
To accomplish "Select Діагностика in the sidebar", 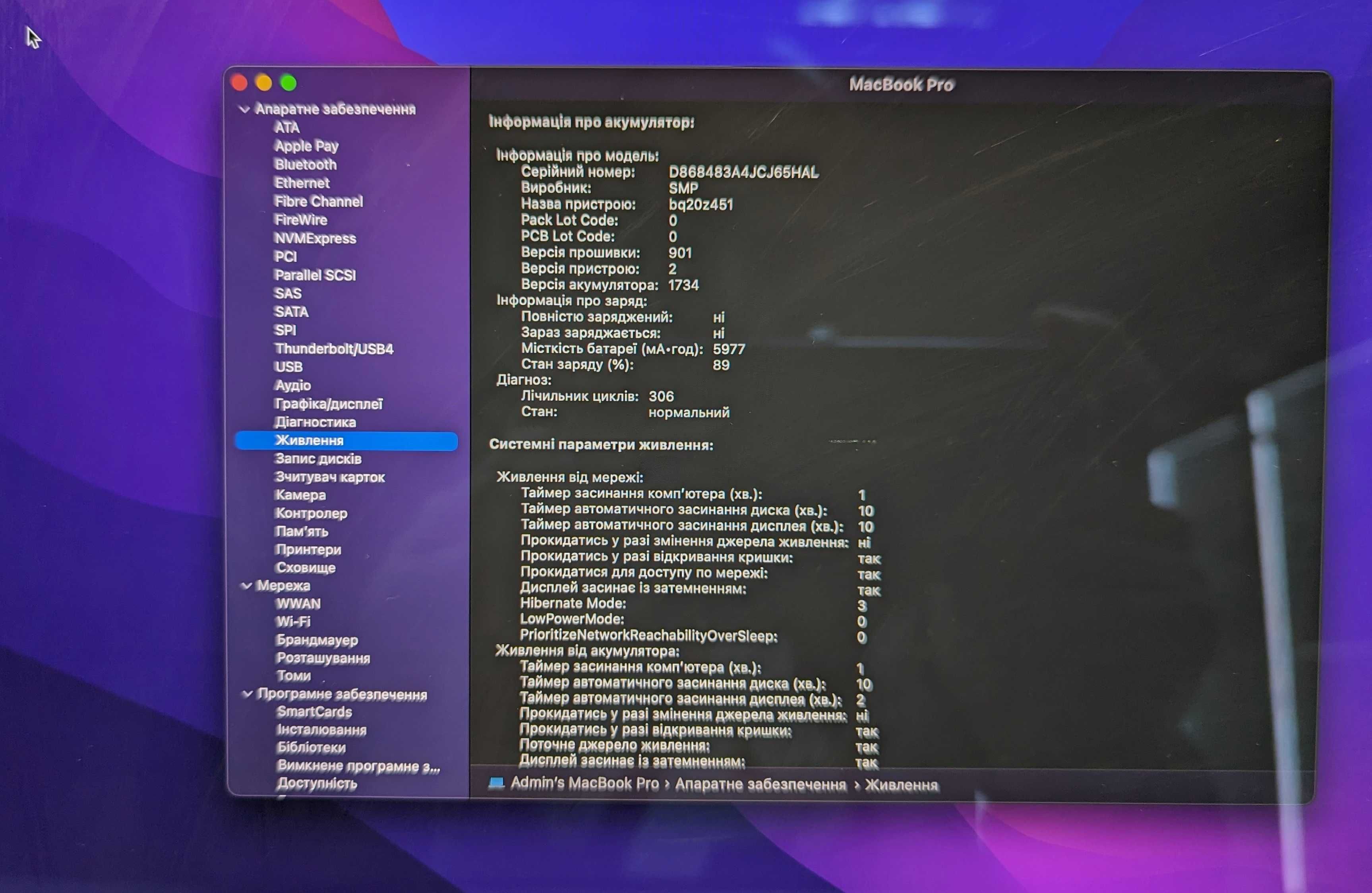I will (x=315, y=422).
